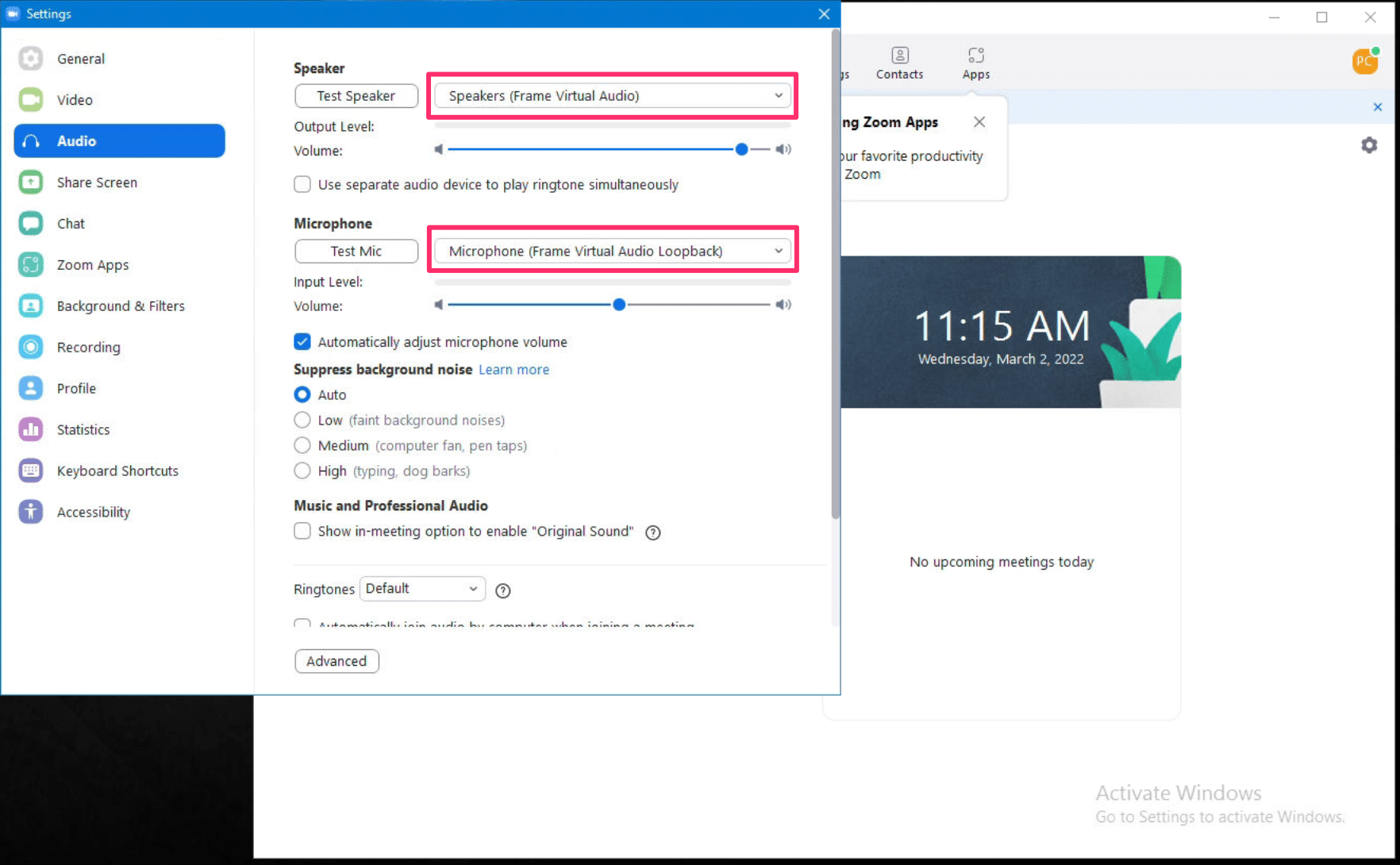Image resolution: width=1400 pixels, height=865 pixels.
Task: Click the Test Mic button
Action: 356,252
